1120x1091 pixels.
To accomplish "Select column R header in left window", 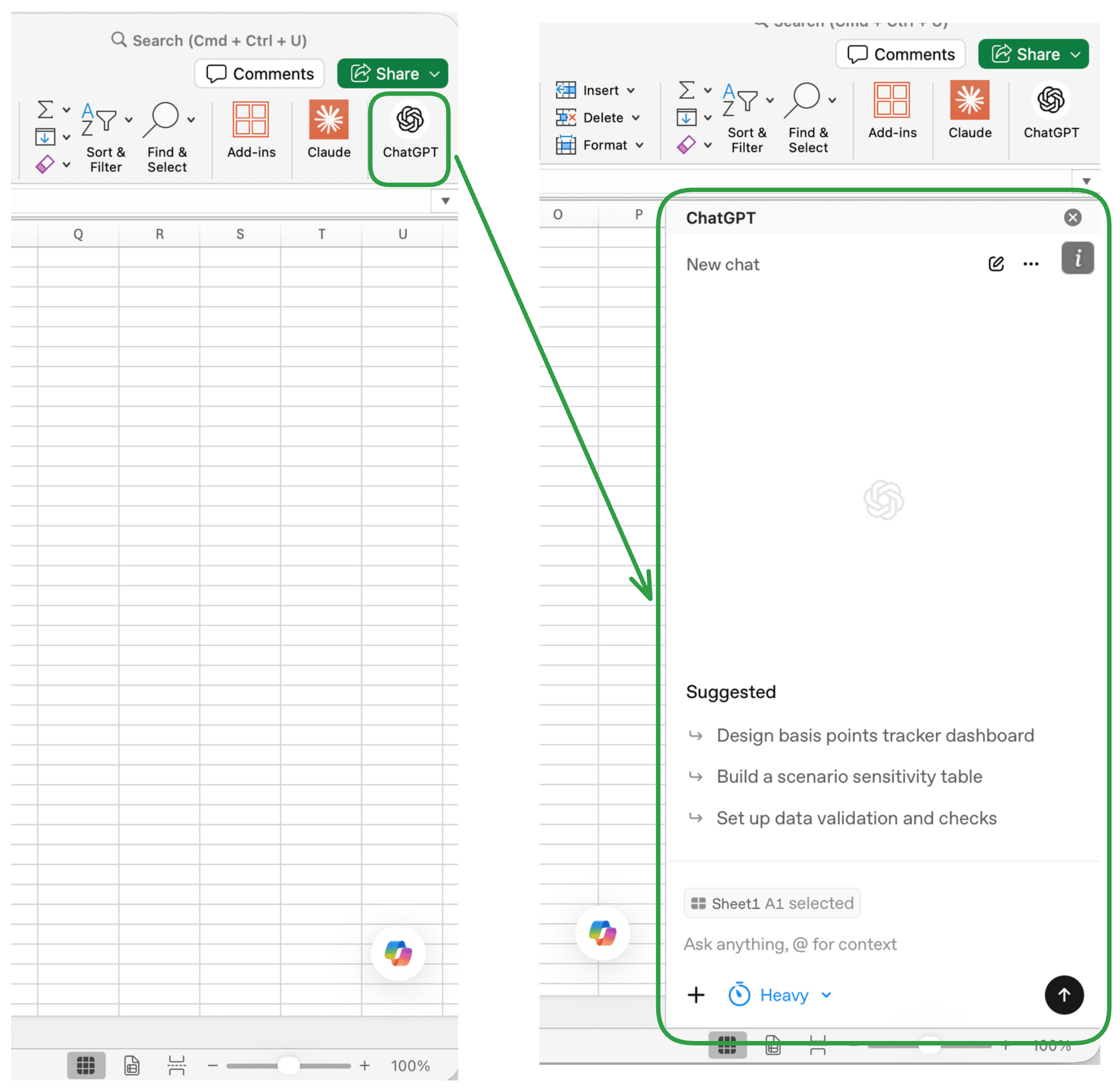I will [x=159, y=234].
